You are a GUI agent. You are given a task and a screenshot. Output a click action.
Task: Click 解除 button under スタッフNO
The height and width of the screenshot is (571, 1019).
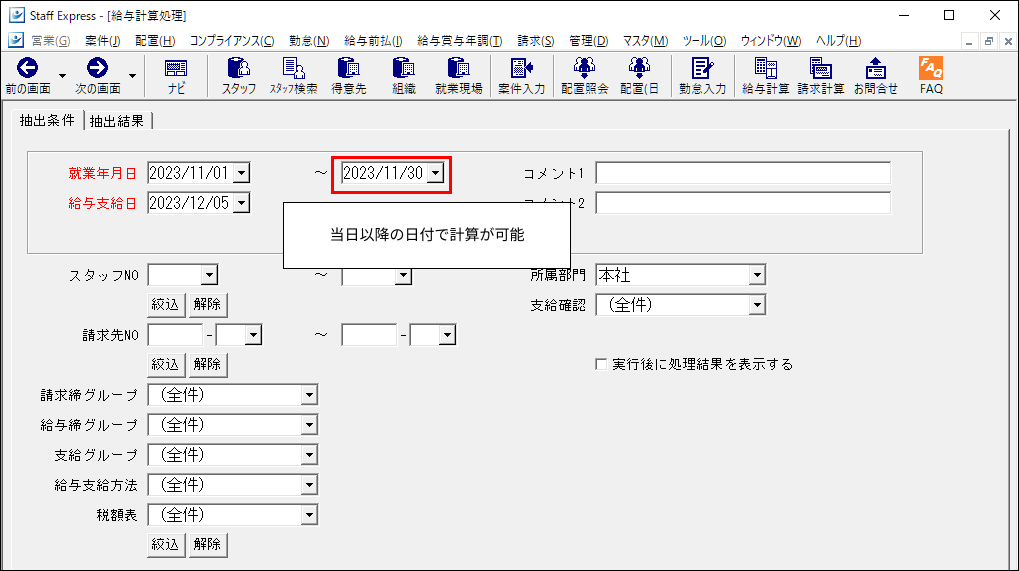[207, 305]
